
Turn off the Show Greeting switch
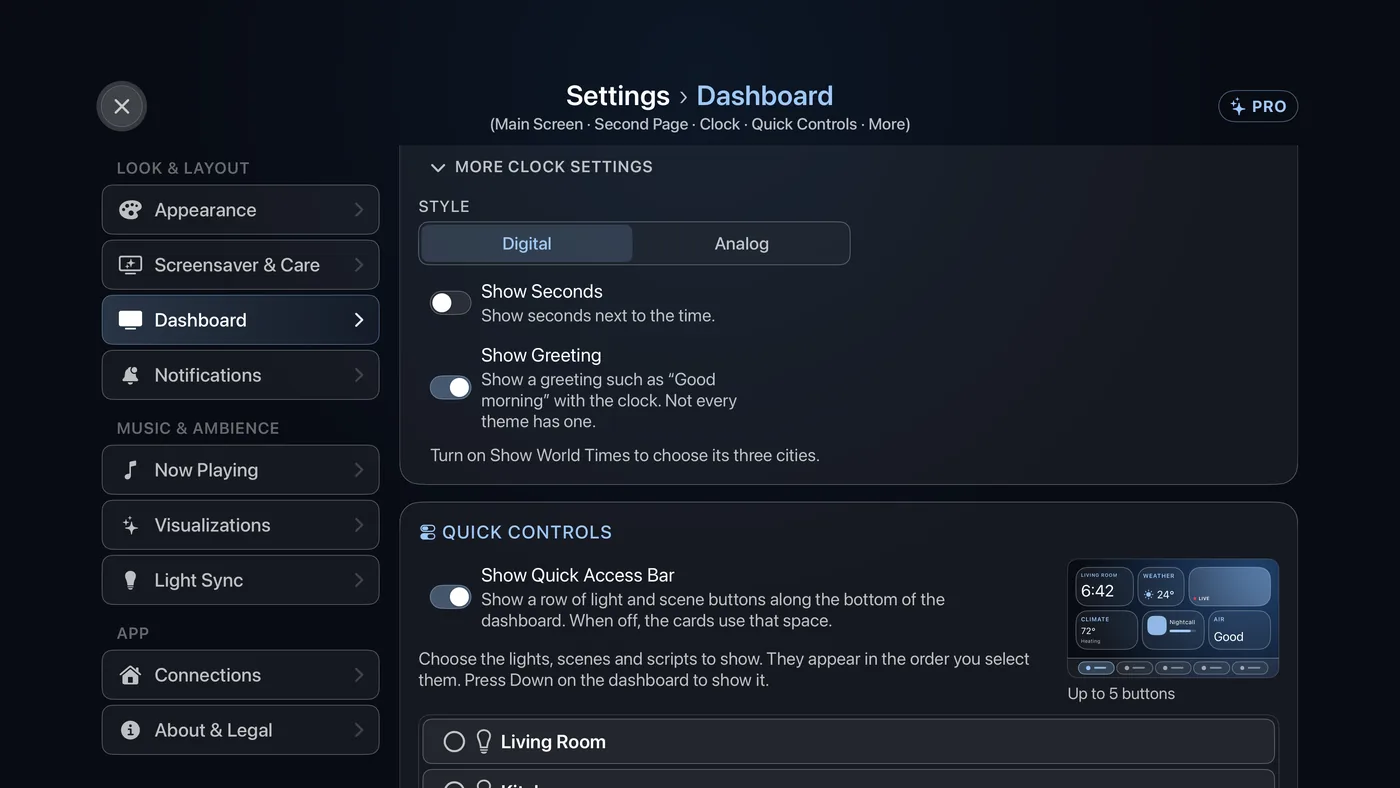(x=450, y=387)
